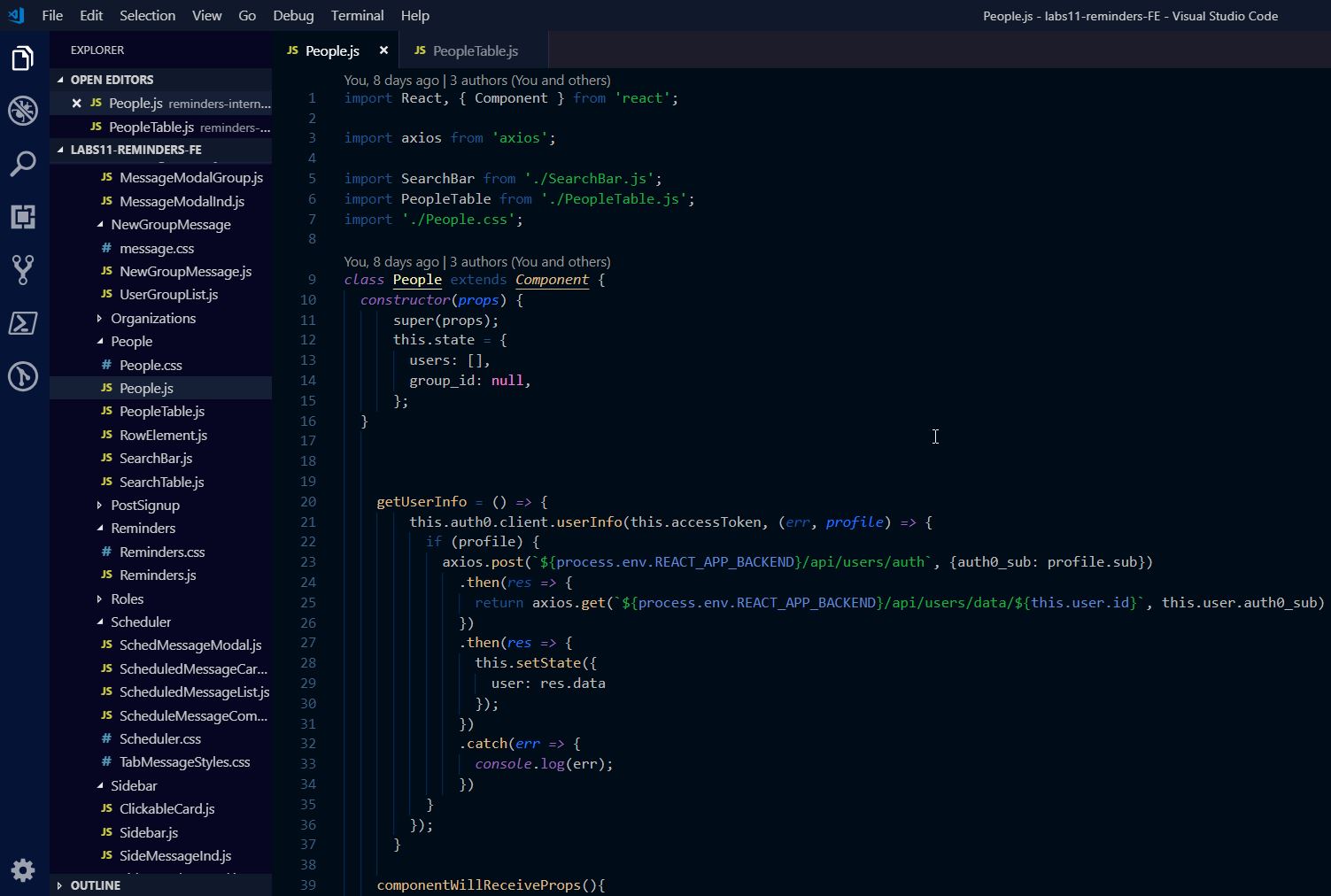Open the Terminal menu

pos(357,16)
